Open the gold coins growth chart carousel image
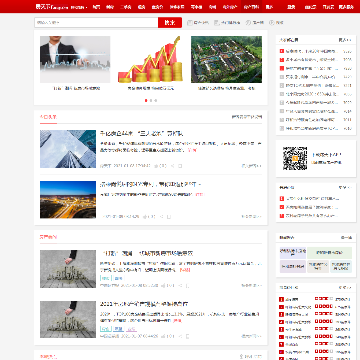This screenshot has height=360, width=360. click(151, 59)
